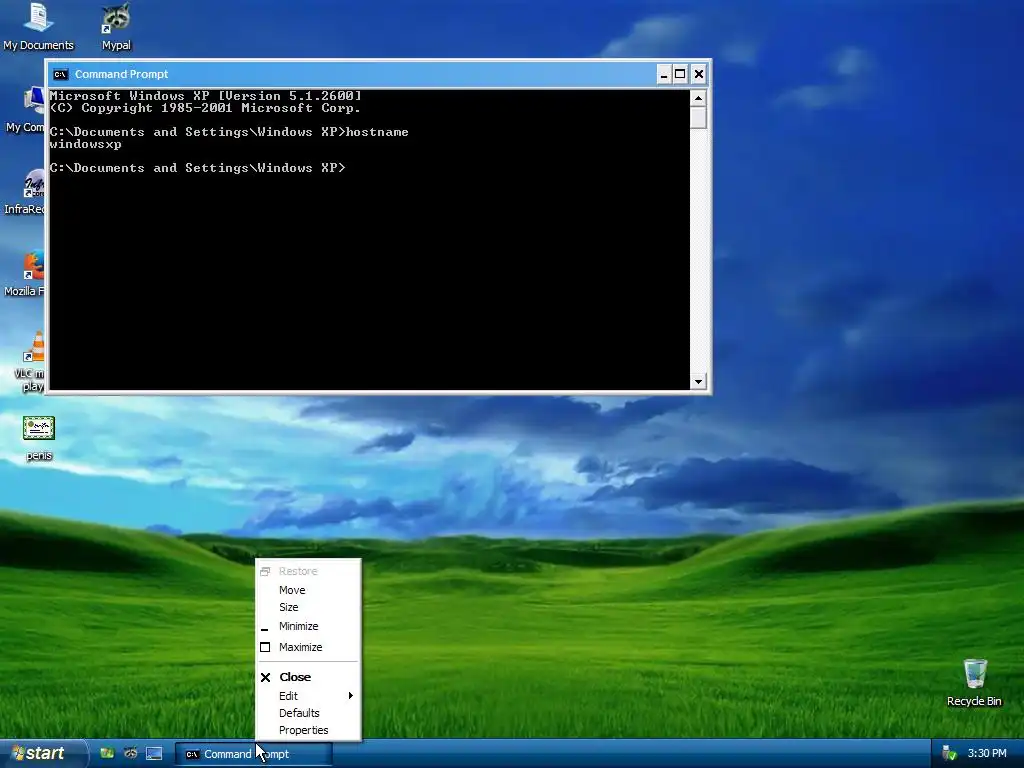Click the console scrollbar down arrow
The height and width of the screenshot is (768, 1024).
pos(699,381)
